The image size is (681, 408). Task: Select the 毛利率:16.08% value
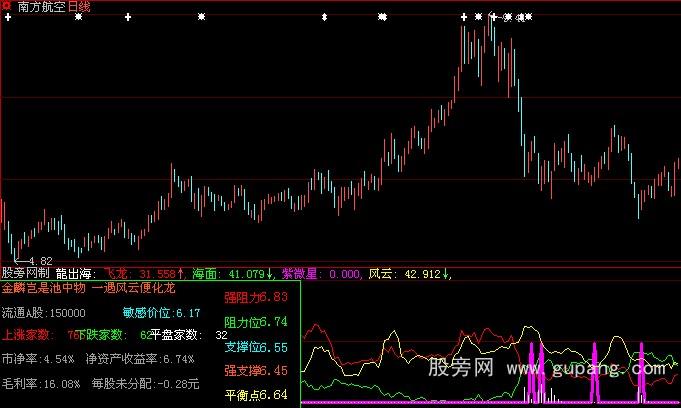pos(41,384)
